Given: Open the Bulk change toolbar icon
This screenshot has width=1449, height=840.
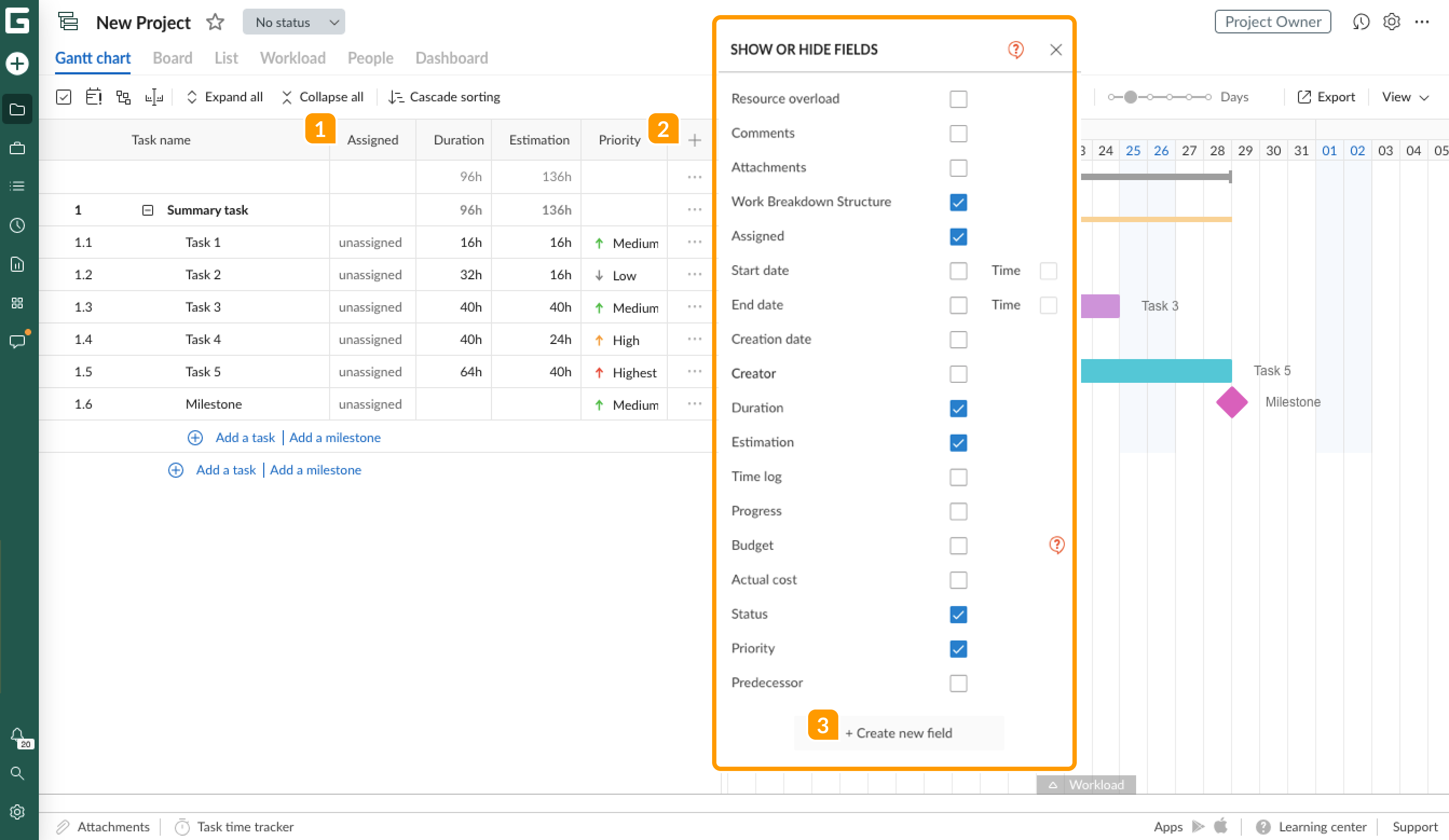Looking at the screenshot, I should point(63,97).
